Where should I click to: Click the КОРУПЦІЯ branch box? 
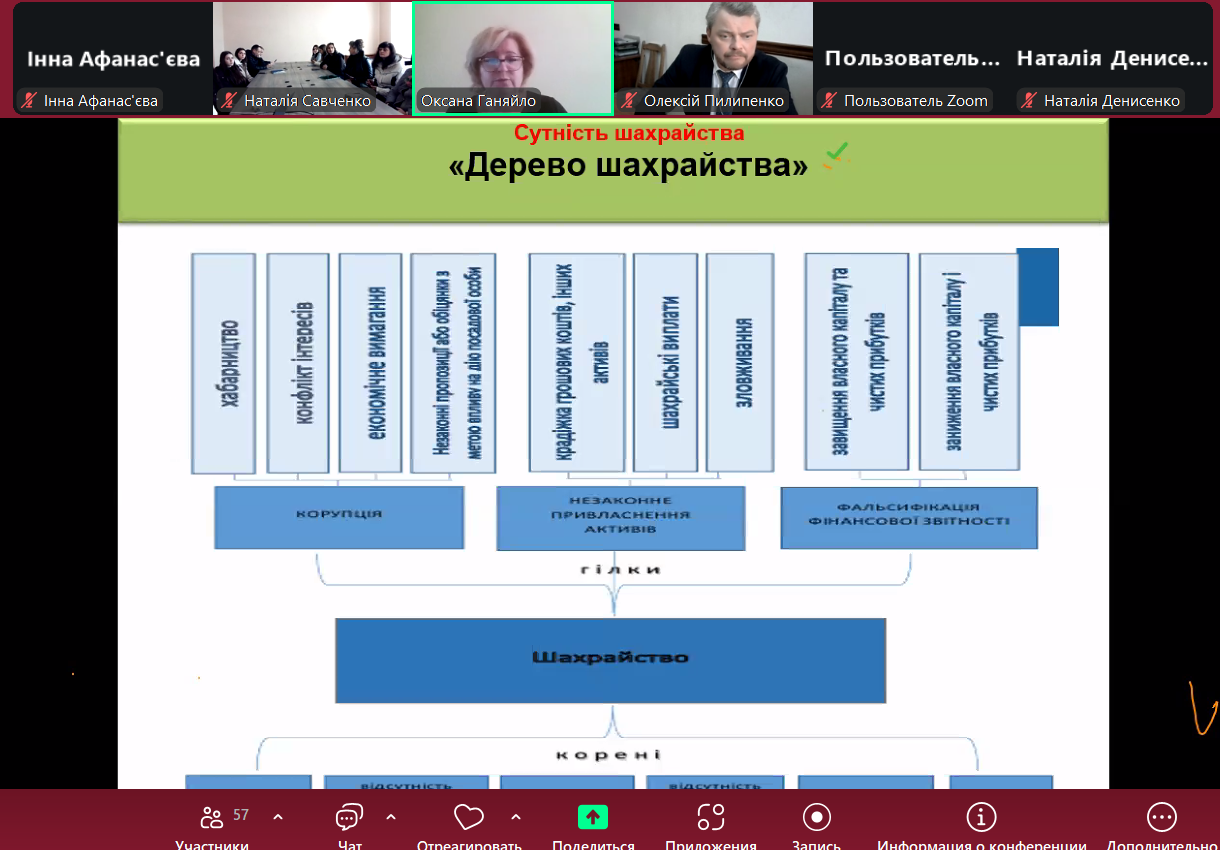tap(339, 517)
